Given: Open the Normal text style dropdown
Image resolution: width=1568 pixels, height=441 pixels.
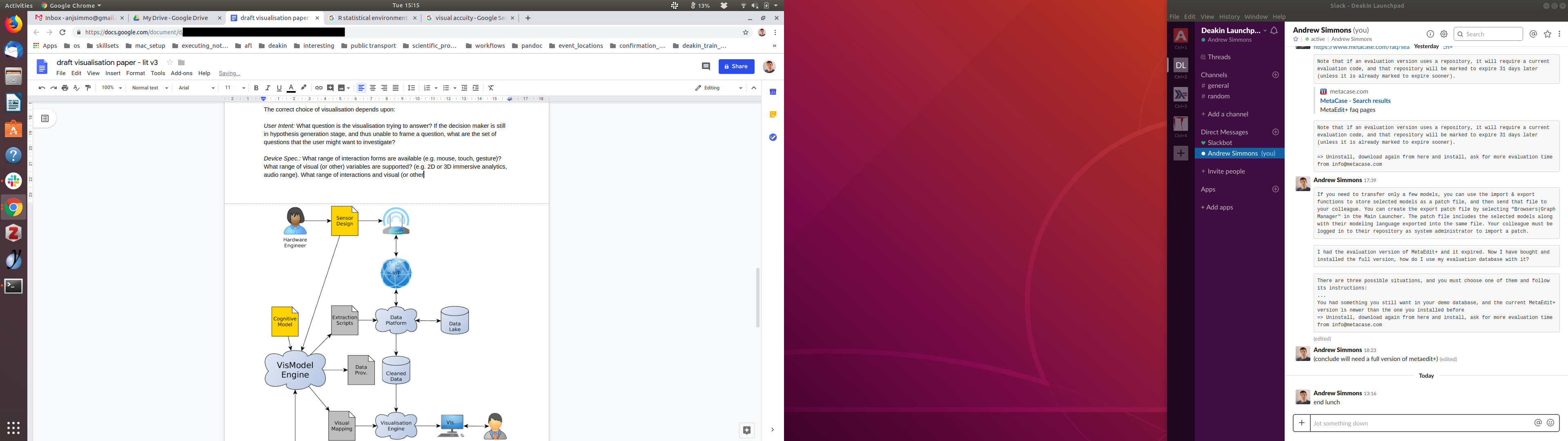Looking at the screenshot, I should (x=150, y=88).
